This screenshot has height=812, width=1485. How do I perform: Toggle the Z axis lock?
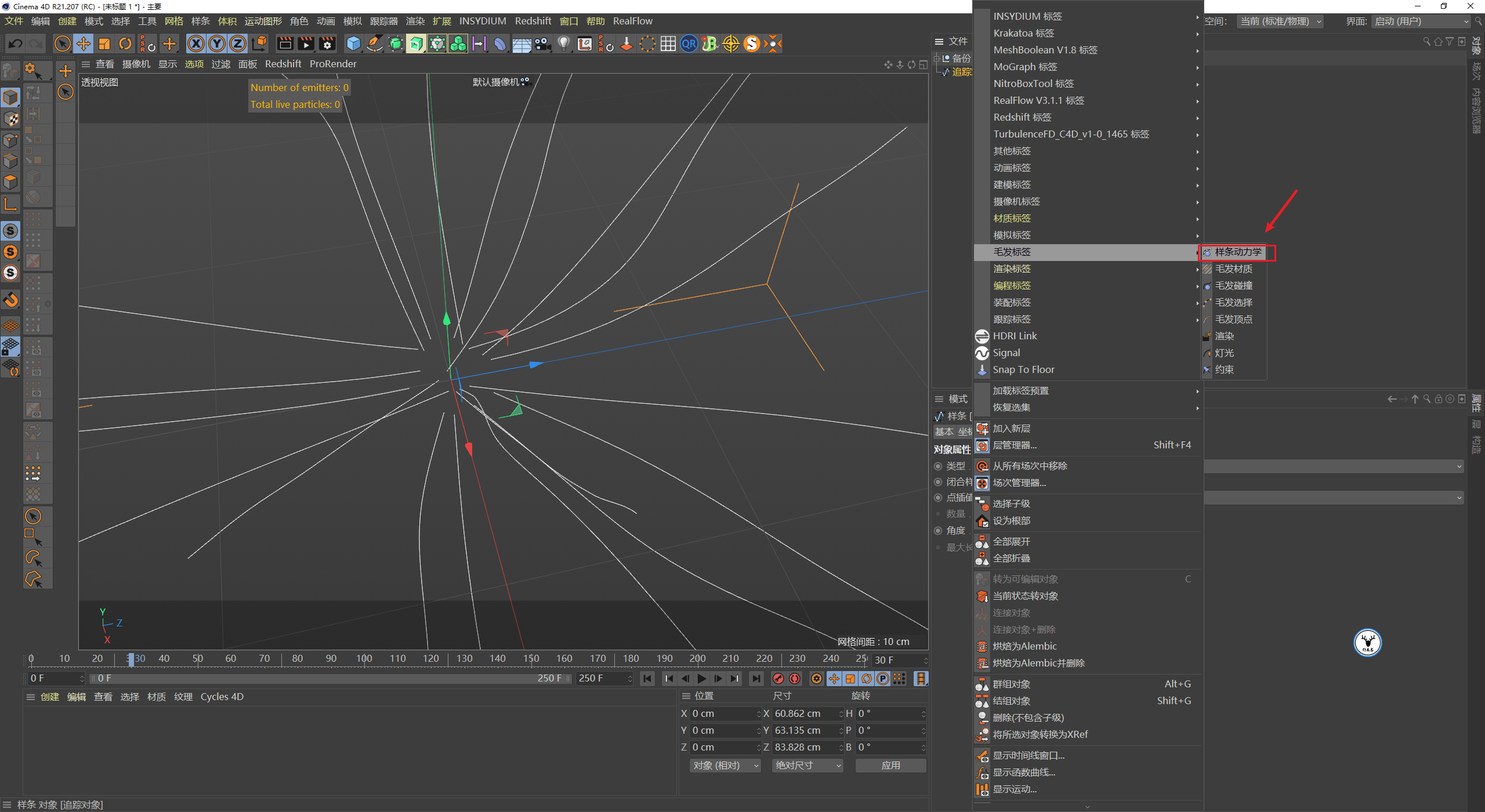(x=237, y=43)
